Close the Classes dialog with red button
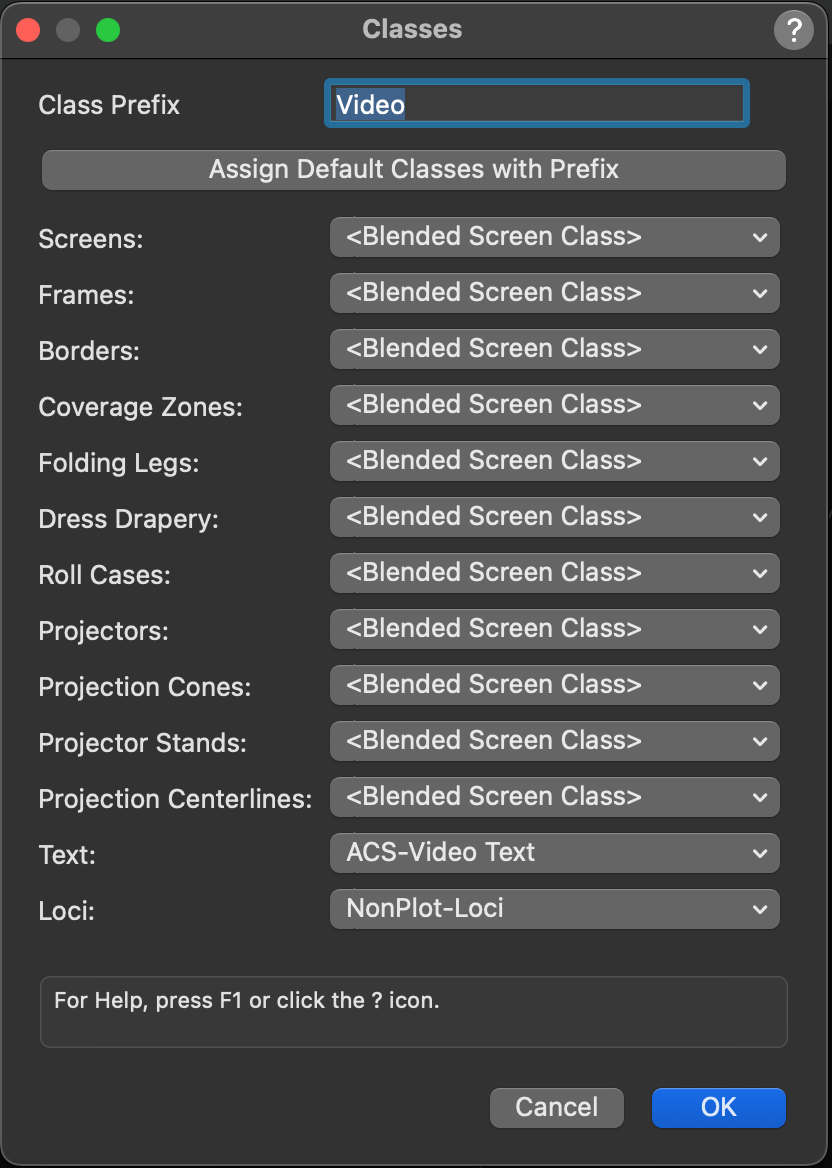The image size is (832, 1168). pos(28,30)
